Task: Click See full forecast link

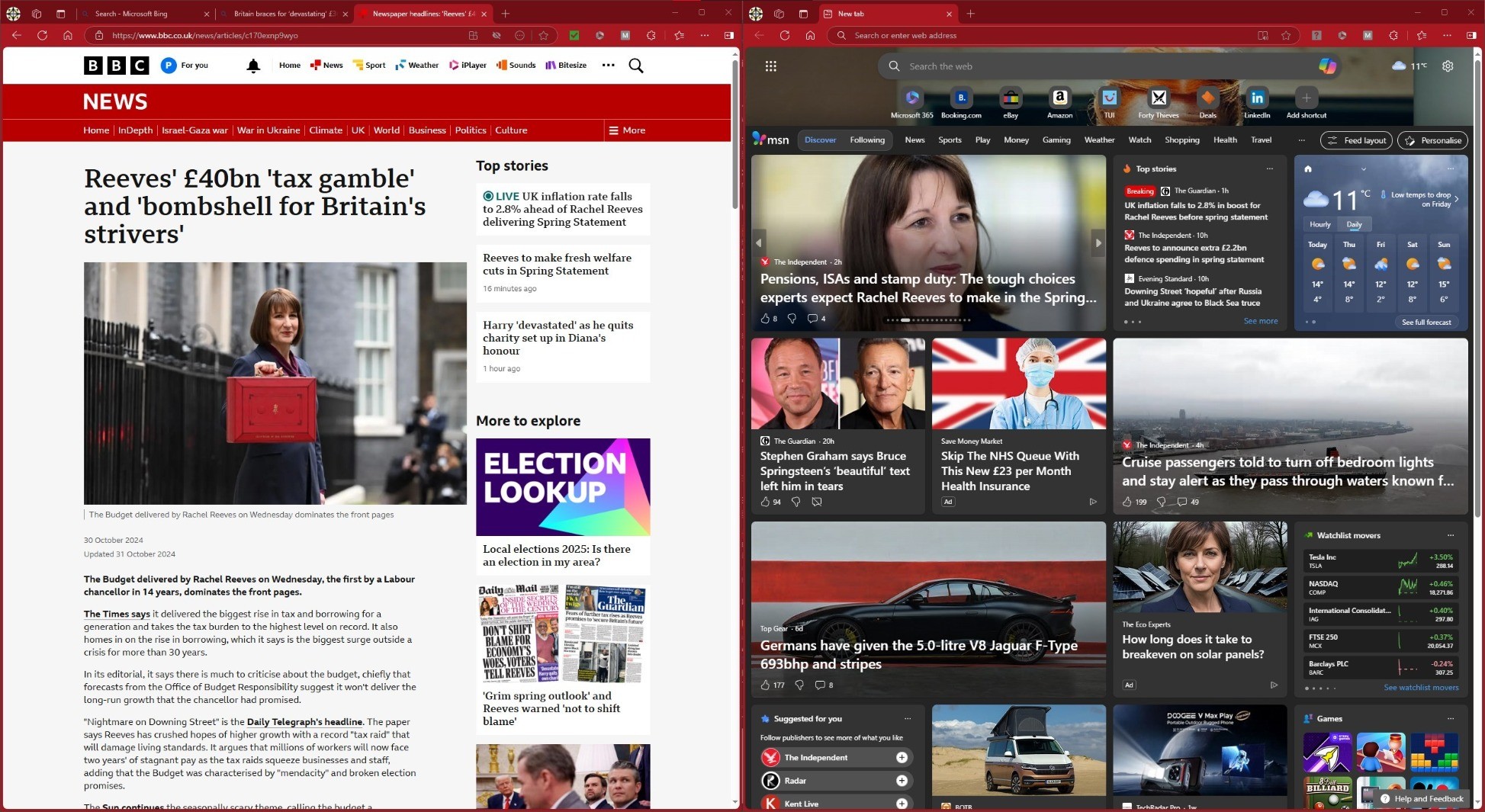Action: coord(1426,322)
